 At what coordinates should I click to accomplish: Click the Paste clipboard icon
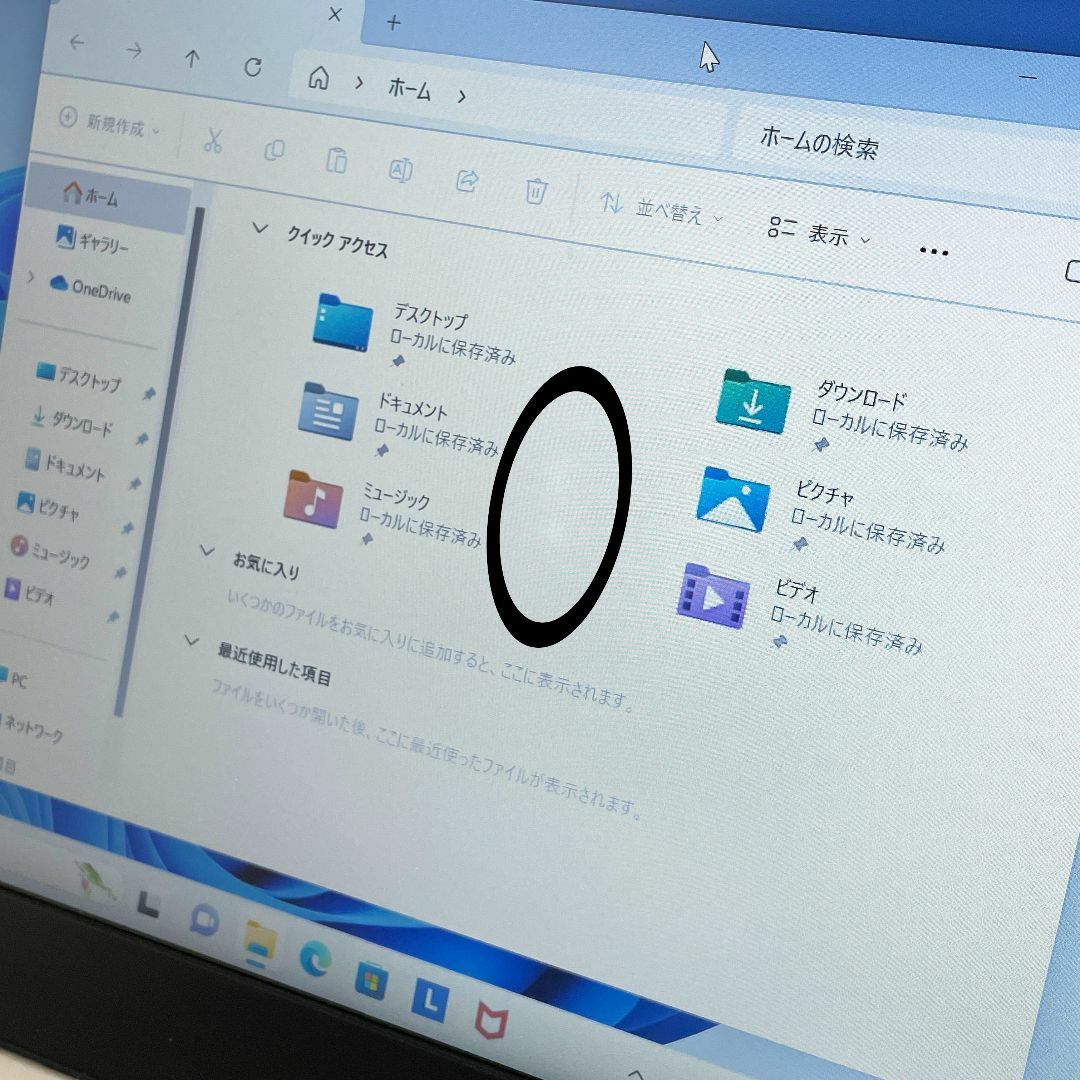coord(336,160)
